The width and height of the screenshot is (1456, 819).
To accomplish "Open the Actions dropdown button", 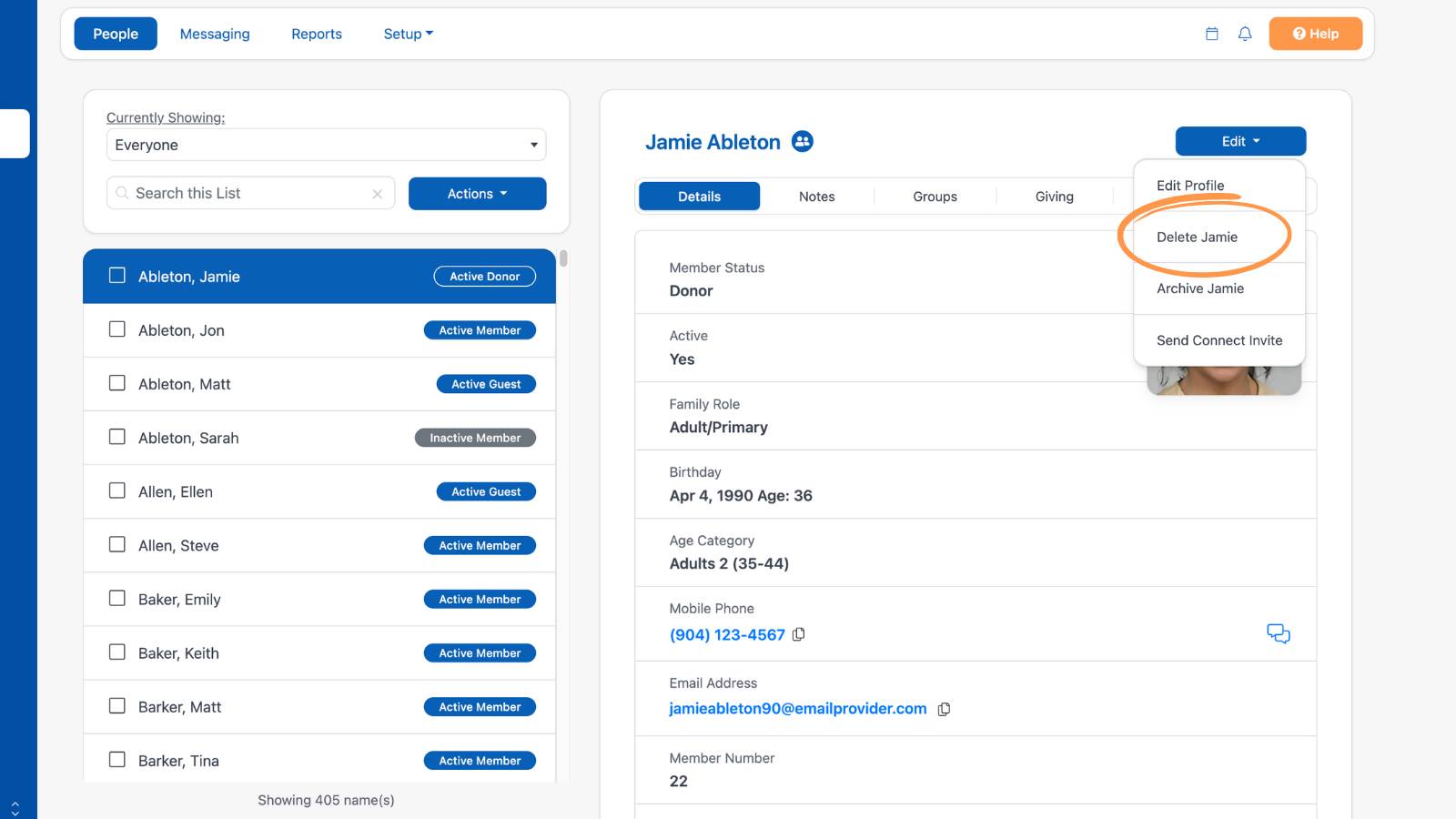I will 478,194.
